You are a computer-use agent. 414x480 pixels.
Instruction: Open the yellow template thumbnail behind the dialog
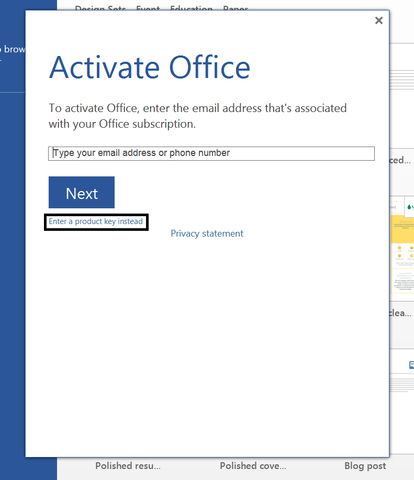(402, 245)
